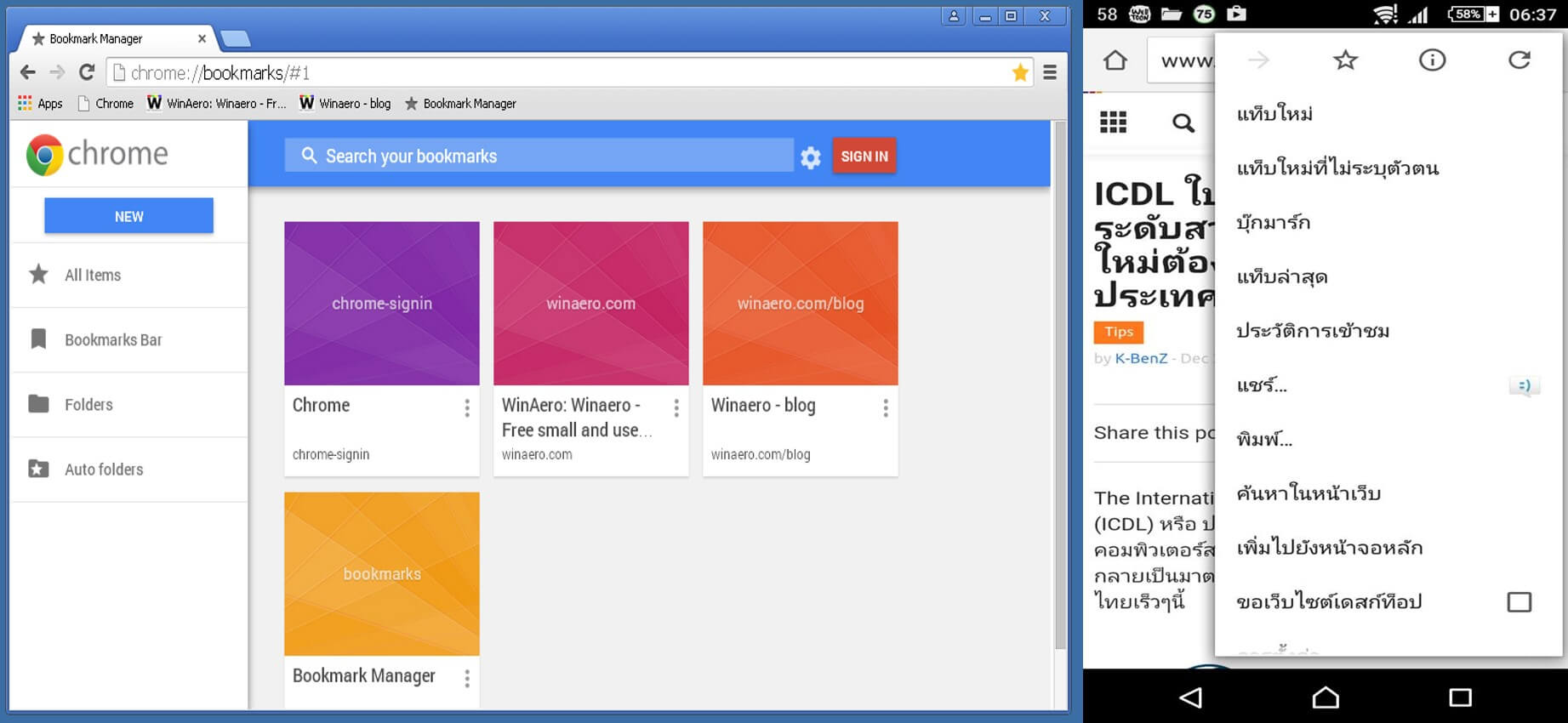This screenshot has width=1568, height=723.
Task: Tap the battery 58% indicator
Action: tap(1474, 14)
